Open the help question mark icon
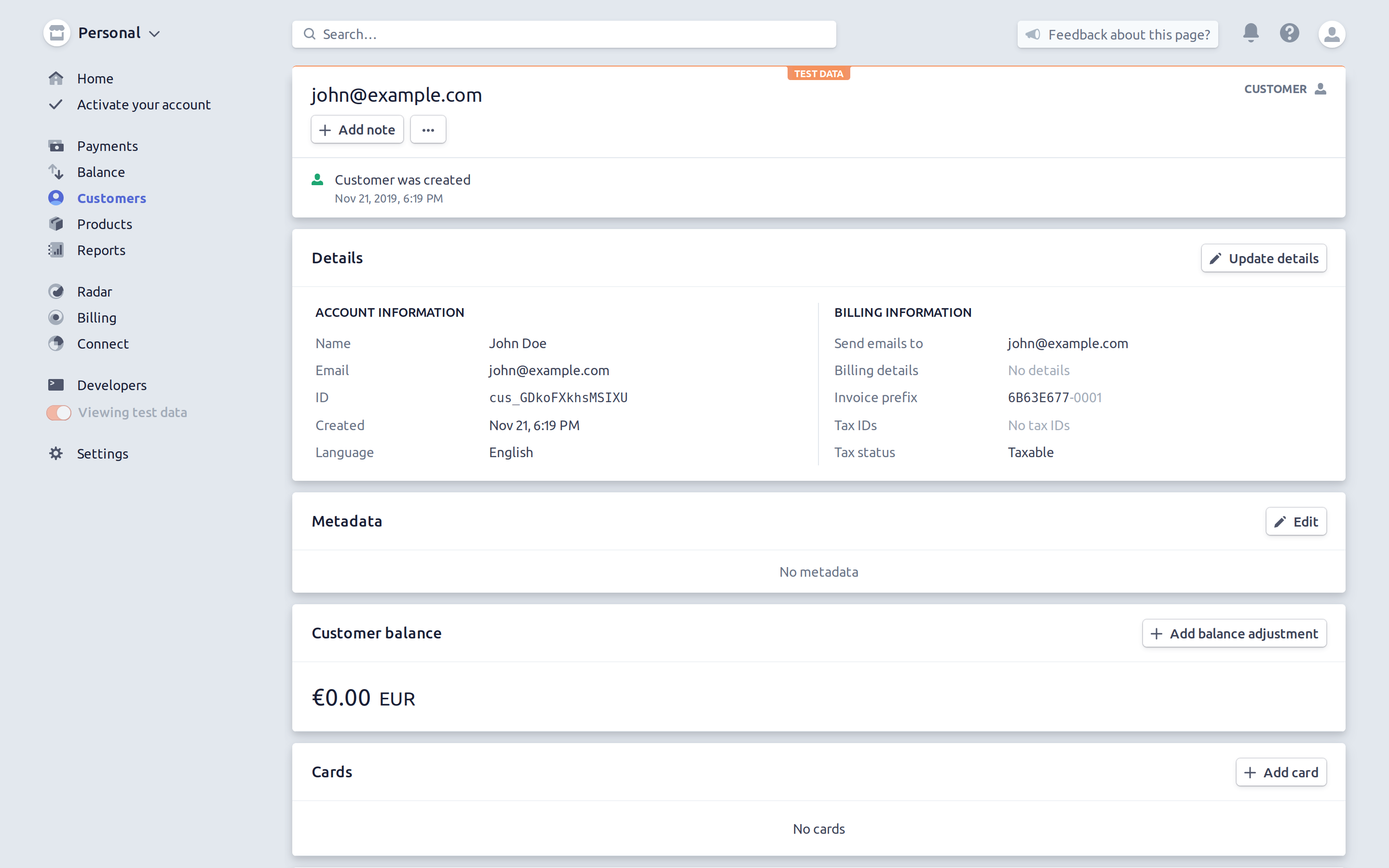The height and width of the screenshot is (868, 1389). [x=1289, y=33]
